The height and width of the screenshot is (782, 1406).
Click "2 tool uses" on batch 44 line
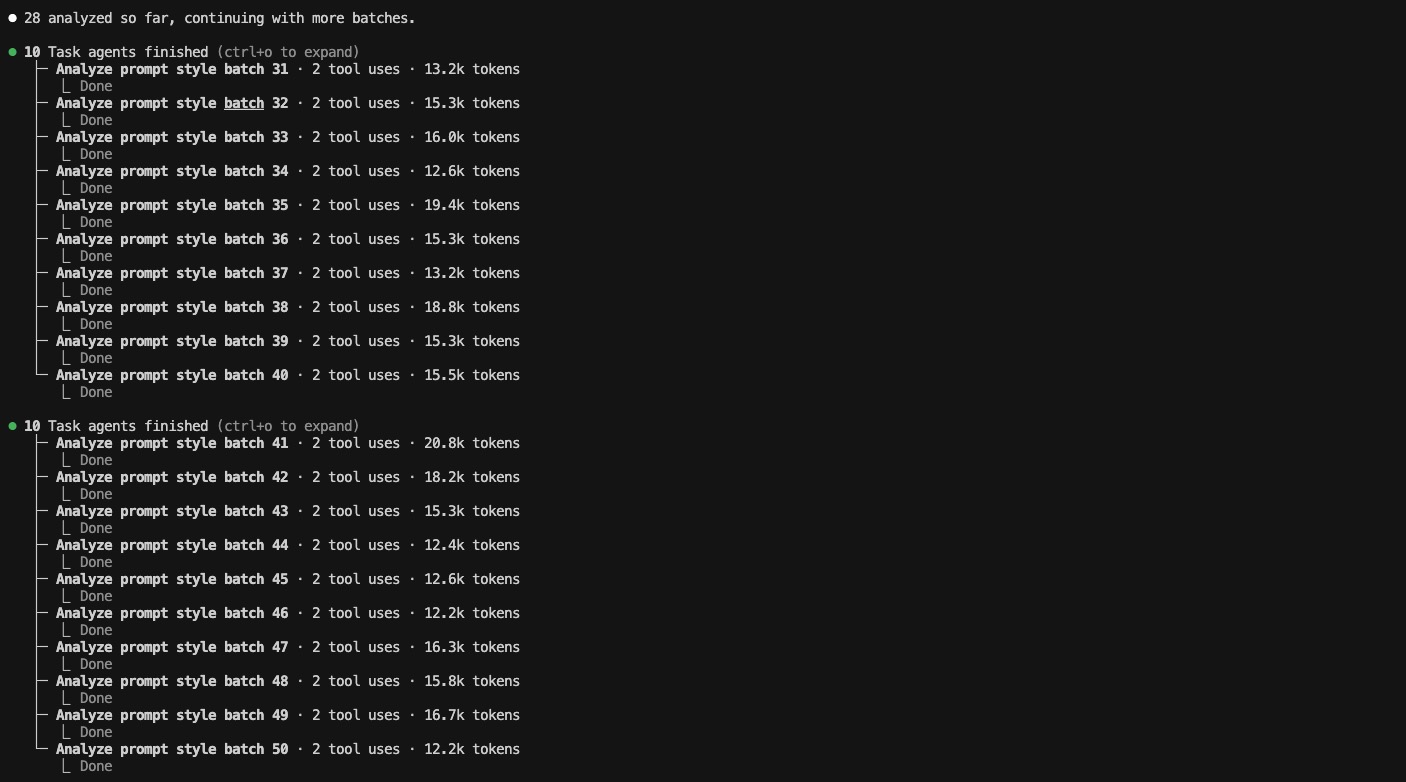[355, 545]
